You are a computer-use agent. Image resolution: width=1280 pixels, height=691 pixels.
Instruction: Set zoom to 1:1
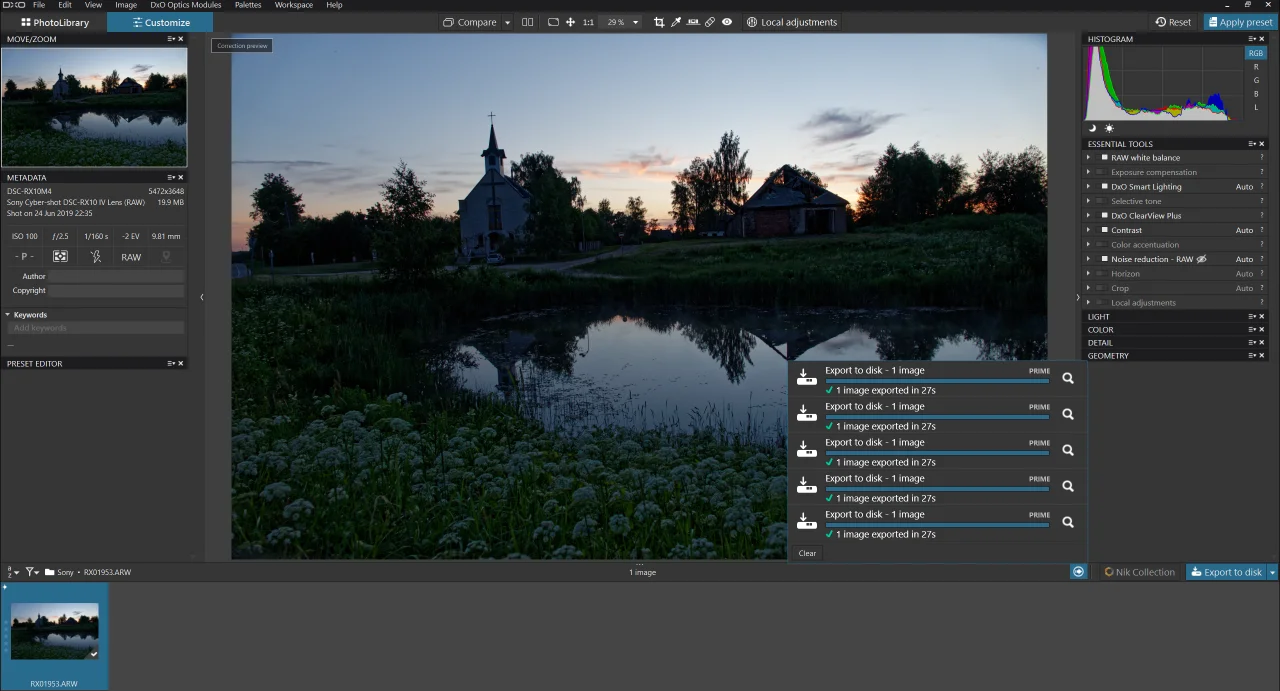pos(588,22)
